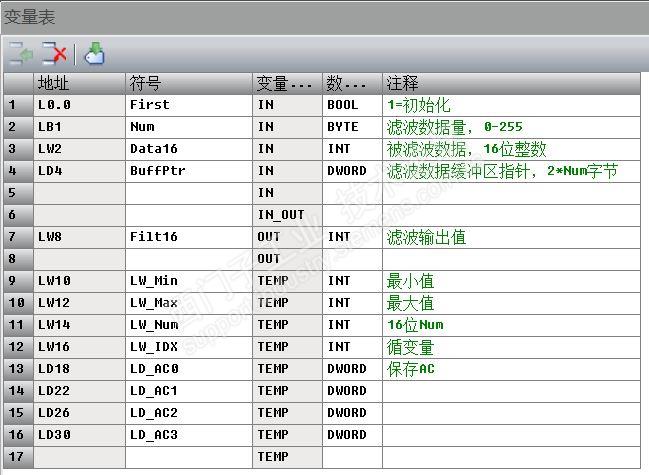This screenshot has height=475, width=649.
Task: Click the symbol cell 'LD_AC2'
Action: pyautogui.click(x=189, y=413)
